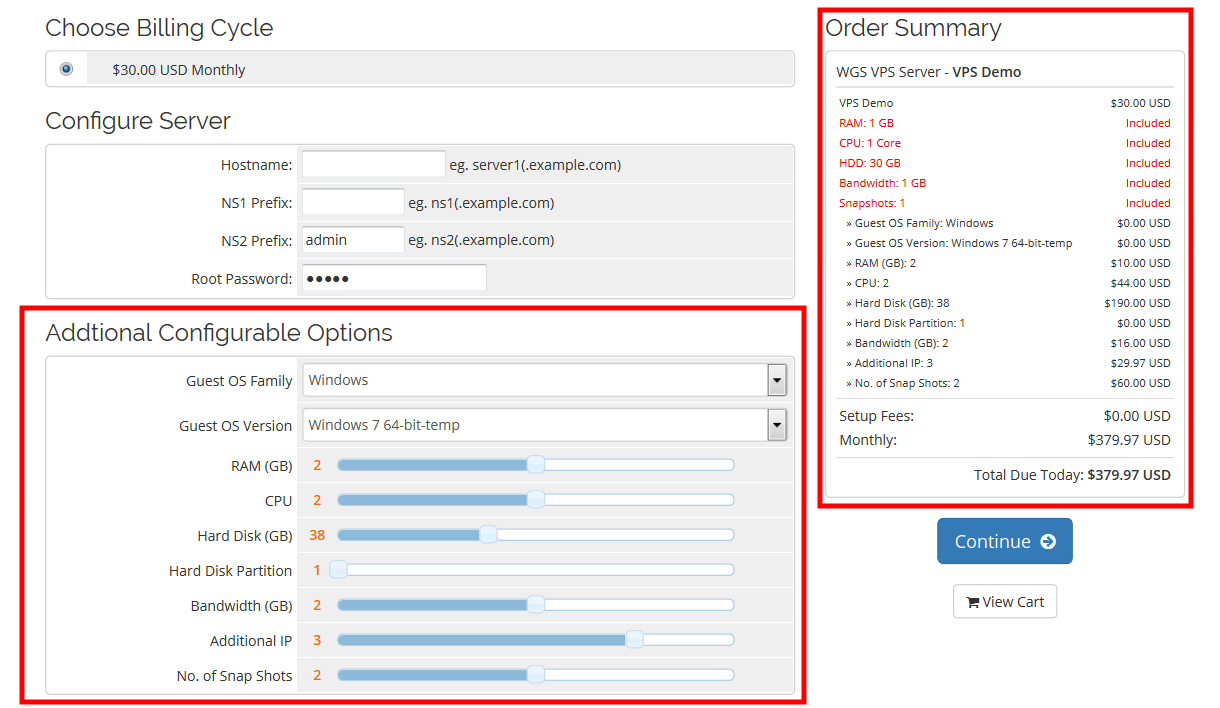The width and height of the screenshot is (1220, 708).
Task: Click the arrow icon on Continue button
Action: tap(1048, 541)
